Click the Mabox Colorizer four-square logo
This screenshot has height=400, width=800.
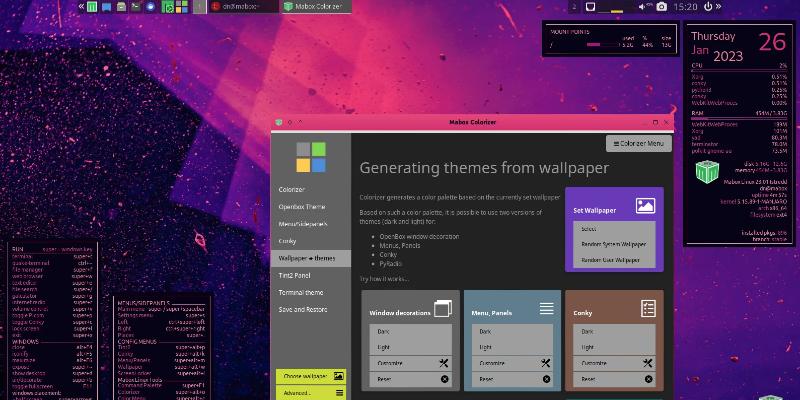coord(310,157)
